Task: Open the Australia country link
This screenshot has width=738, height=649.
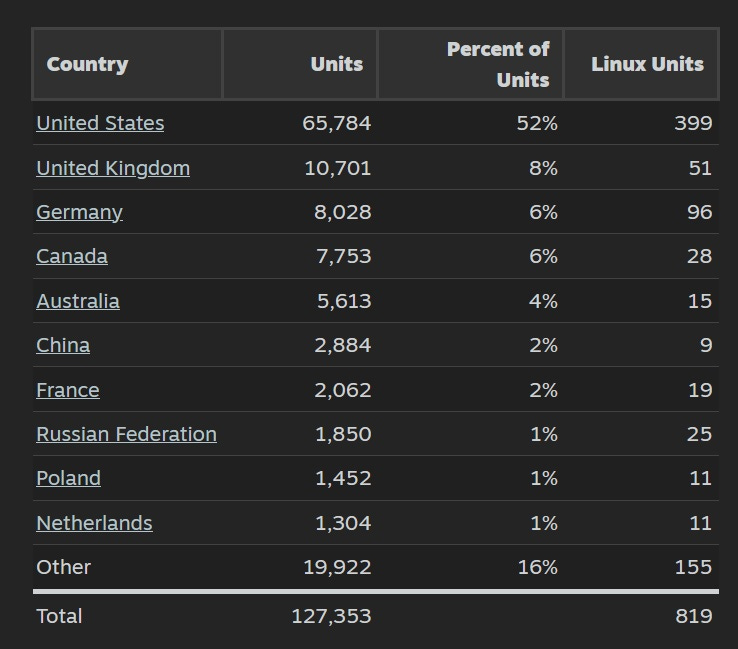Action: coord(78,301)
